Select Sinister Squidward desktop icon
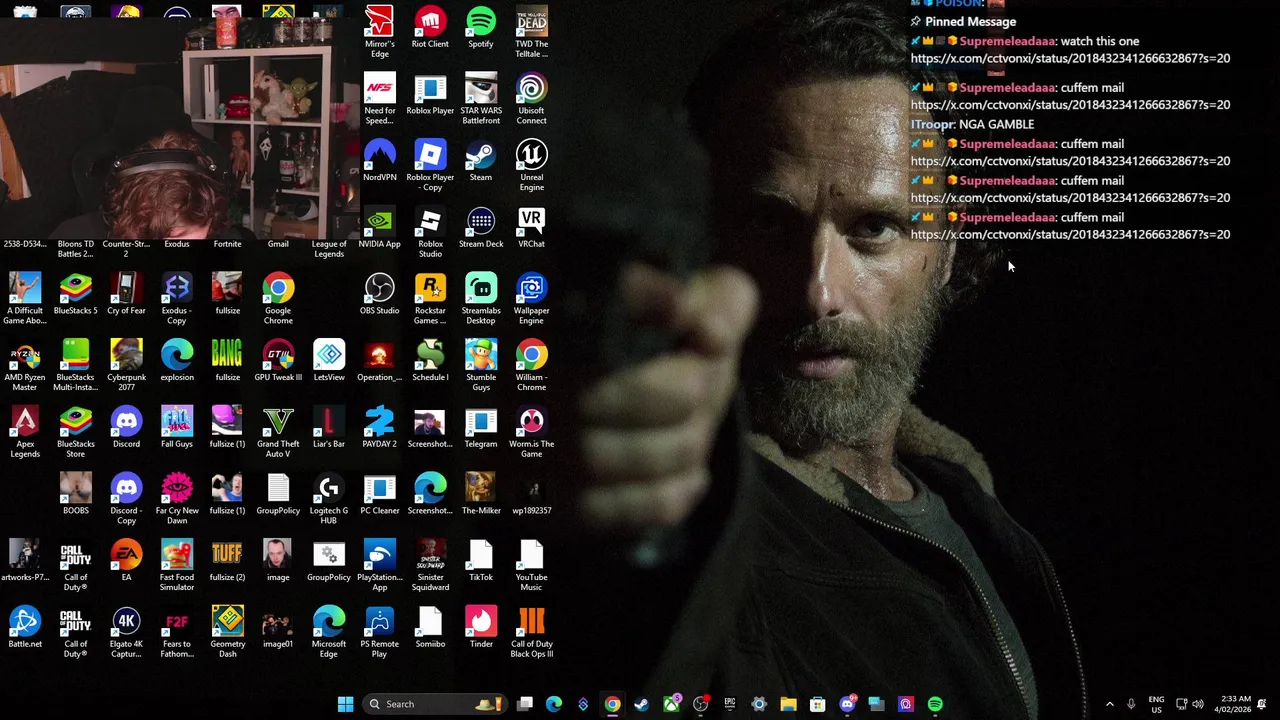 tap(430, 565)
